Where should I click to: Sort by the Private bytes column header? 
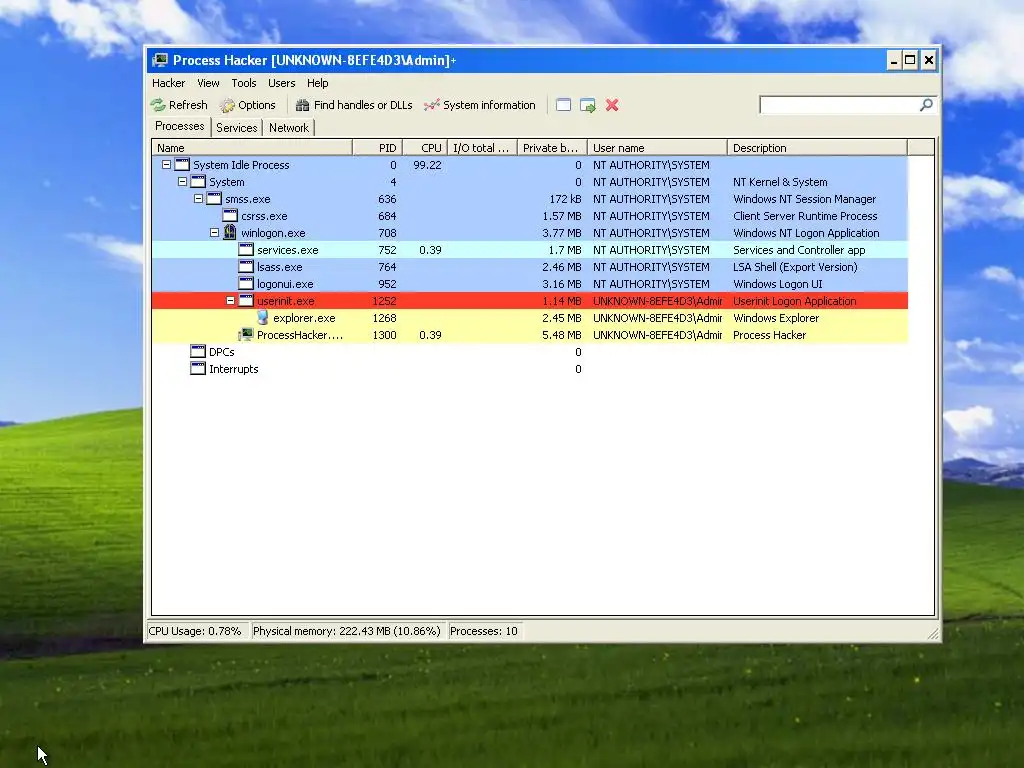[x=552, y=148]
